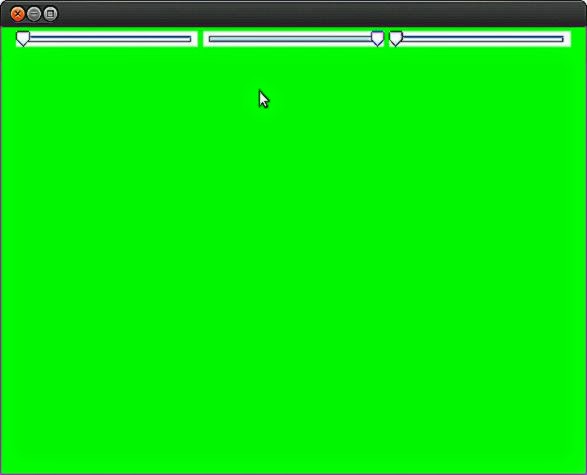
Task: Click the first slider's track bar
Action: coord(110,39)
